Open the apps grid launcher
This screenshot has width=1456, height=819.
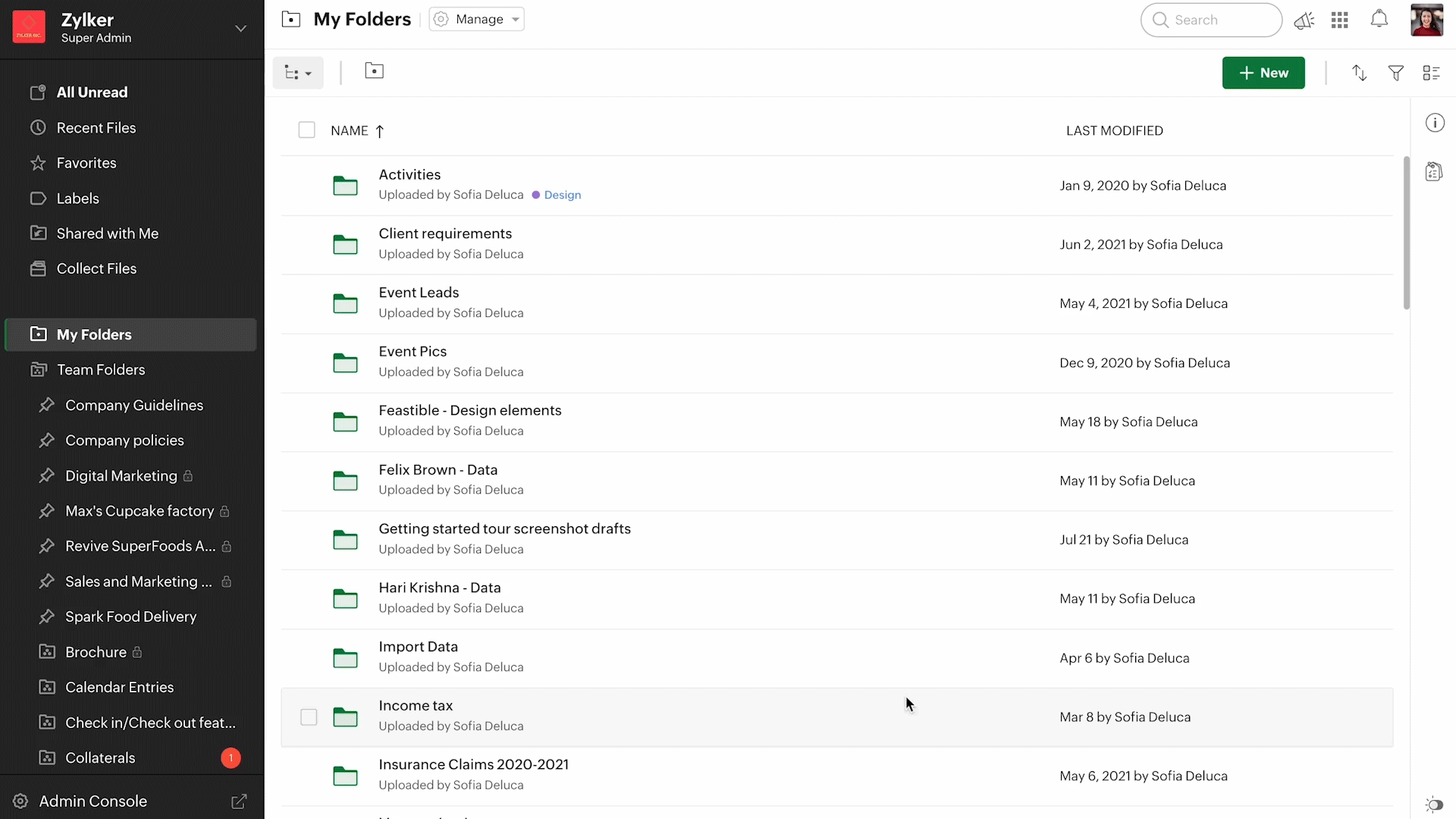tap(1339, 20)
